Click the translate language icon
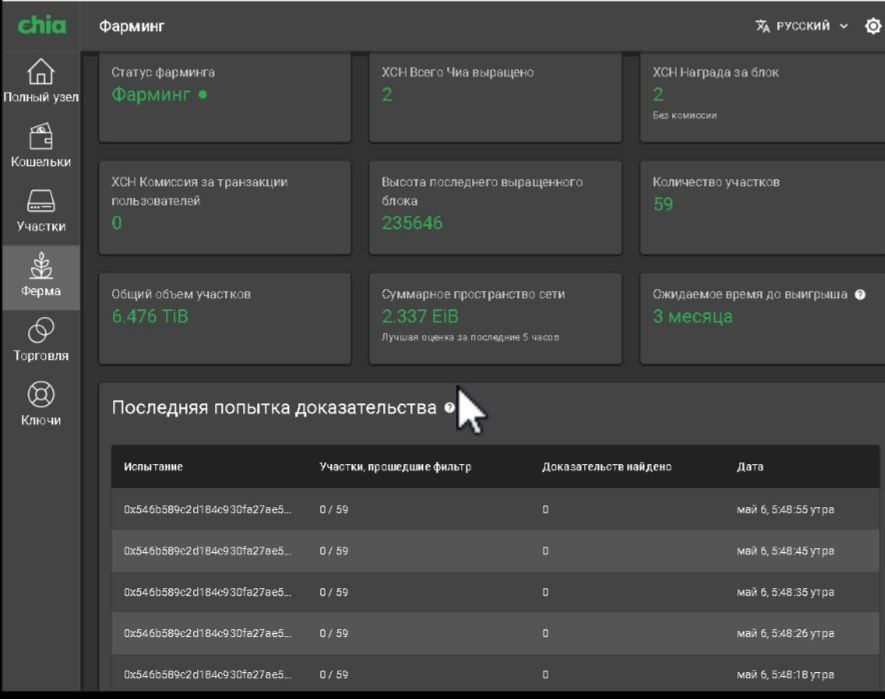885x699 pixels. pos(763,26)
